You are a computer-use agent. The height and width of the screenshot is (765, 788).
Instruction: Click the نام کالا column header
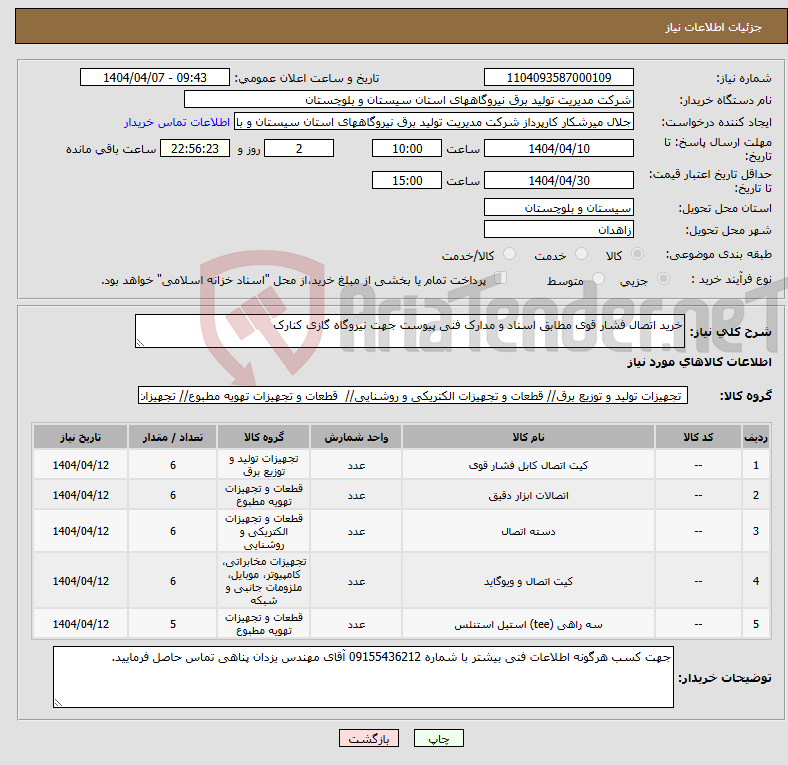pyautogui.click(x=528, y=437)
